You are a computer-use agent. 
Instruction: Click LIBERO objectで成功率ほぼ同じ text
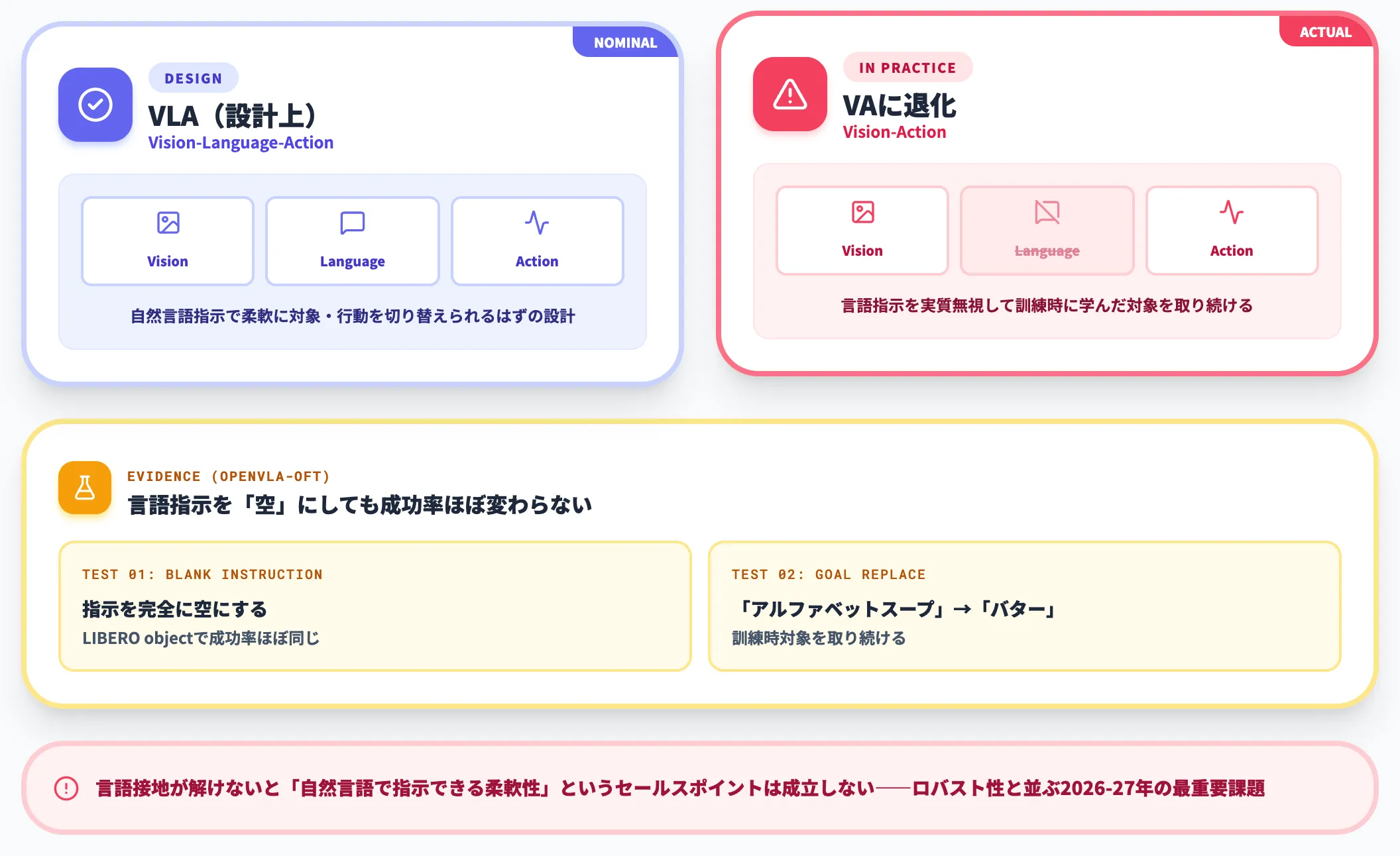201,638
